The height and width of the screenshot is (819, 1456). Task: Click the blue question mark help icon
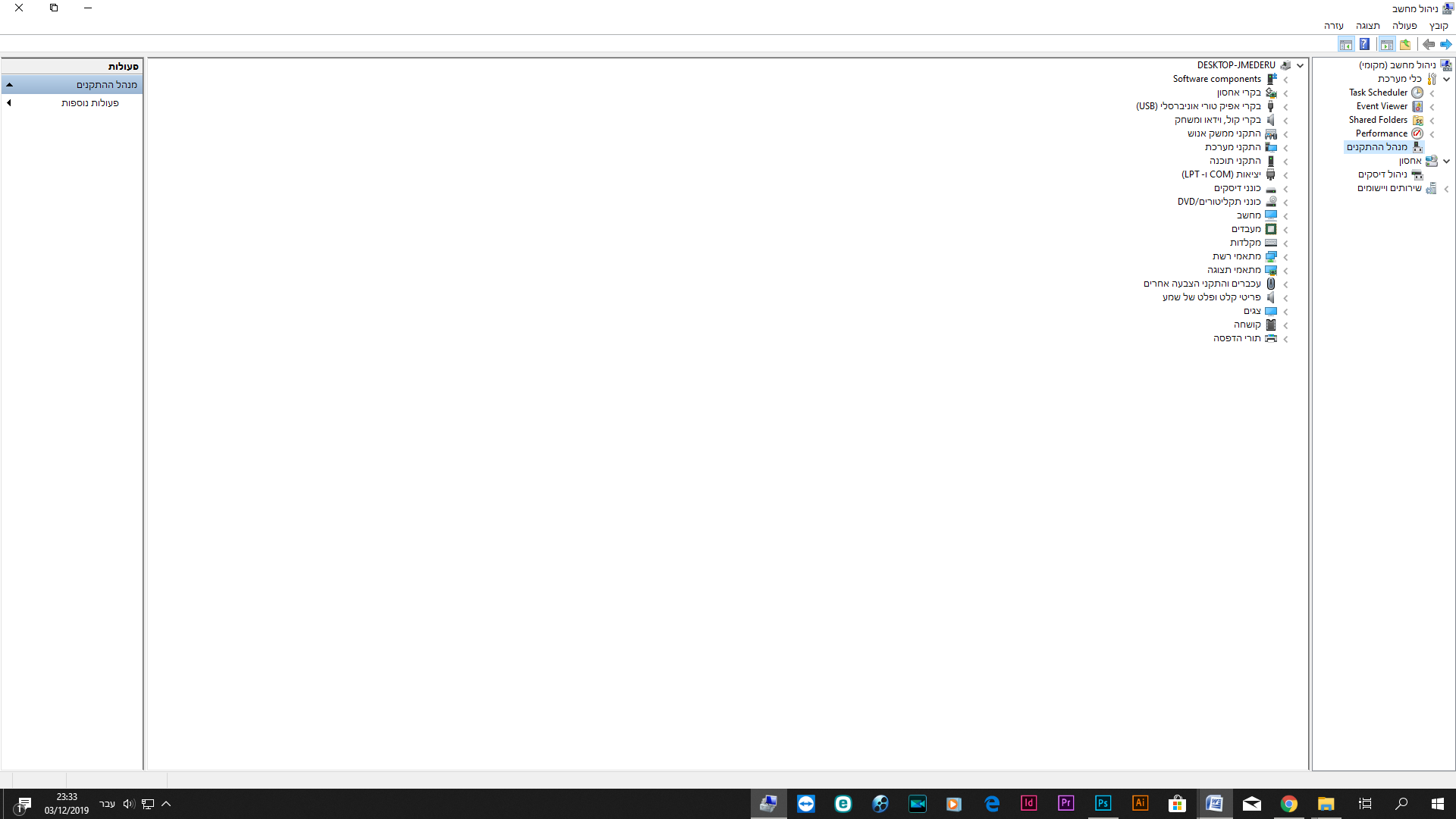tap(1364, 44)
